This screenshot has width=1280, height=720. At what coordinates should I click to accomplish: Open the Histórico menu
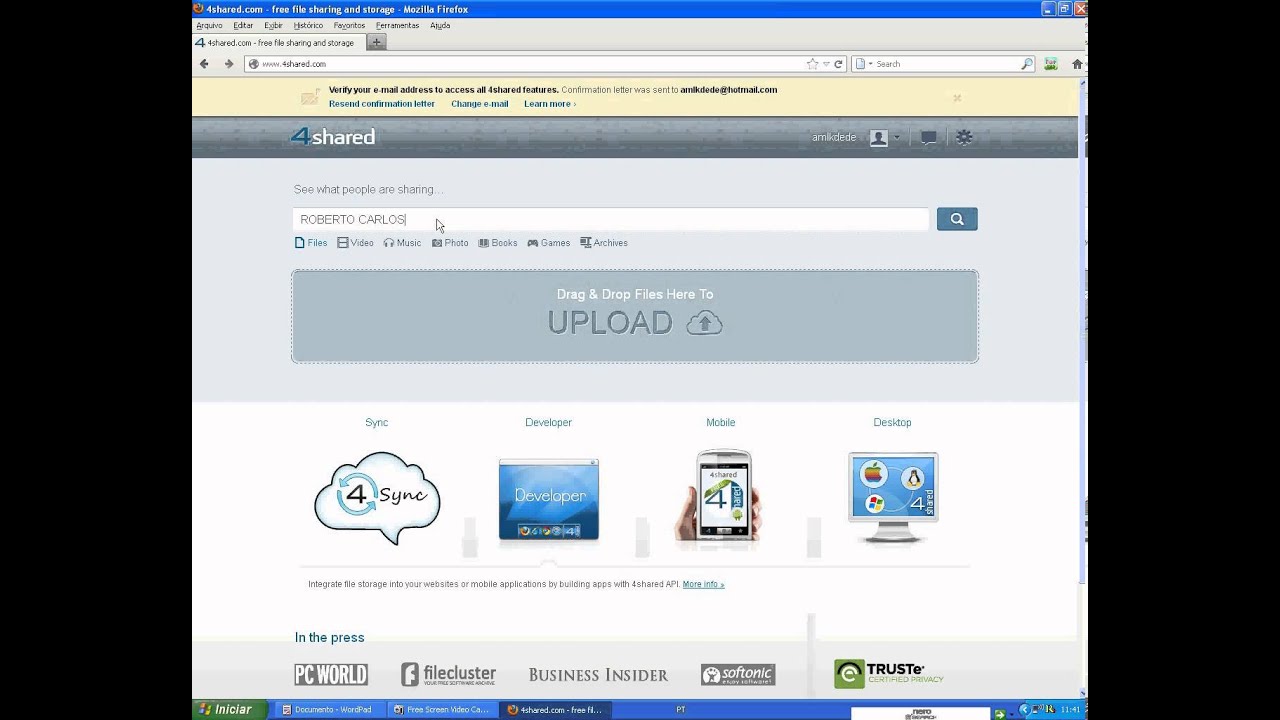[x=308, y=25]
